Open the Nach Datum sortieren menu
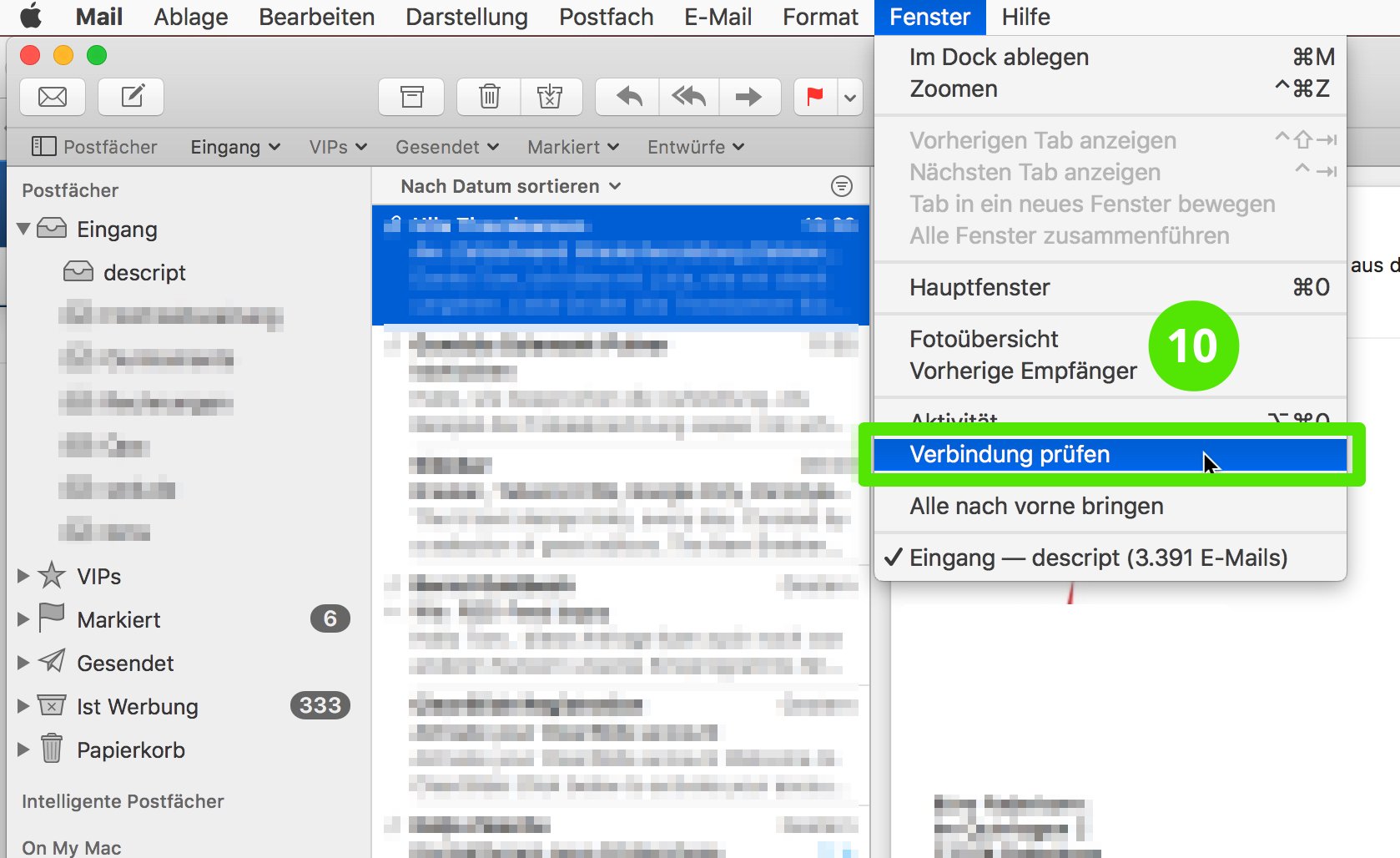The image size is (1400, 858). pyautogui.click(x=511, y=186)
